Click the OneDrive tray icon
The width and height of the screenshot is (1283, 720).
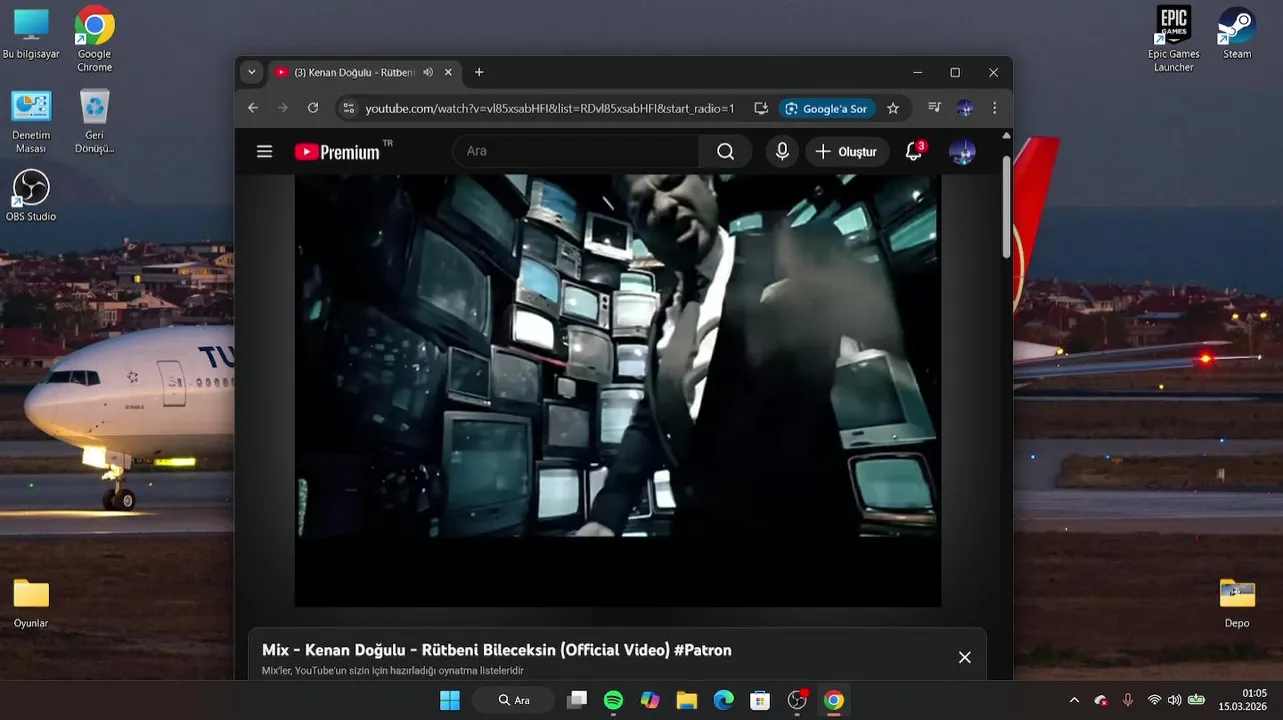pyautogui.click(x=1101, y=700)
